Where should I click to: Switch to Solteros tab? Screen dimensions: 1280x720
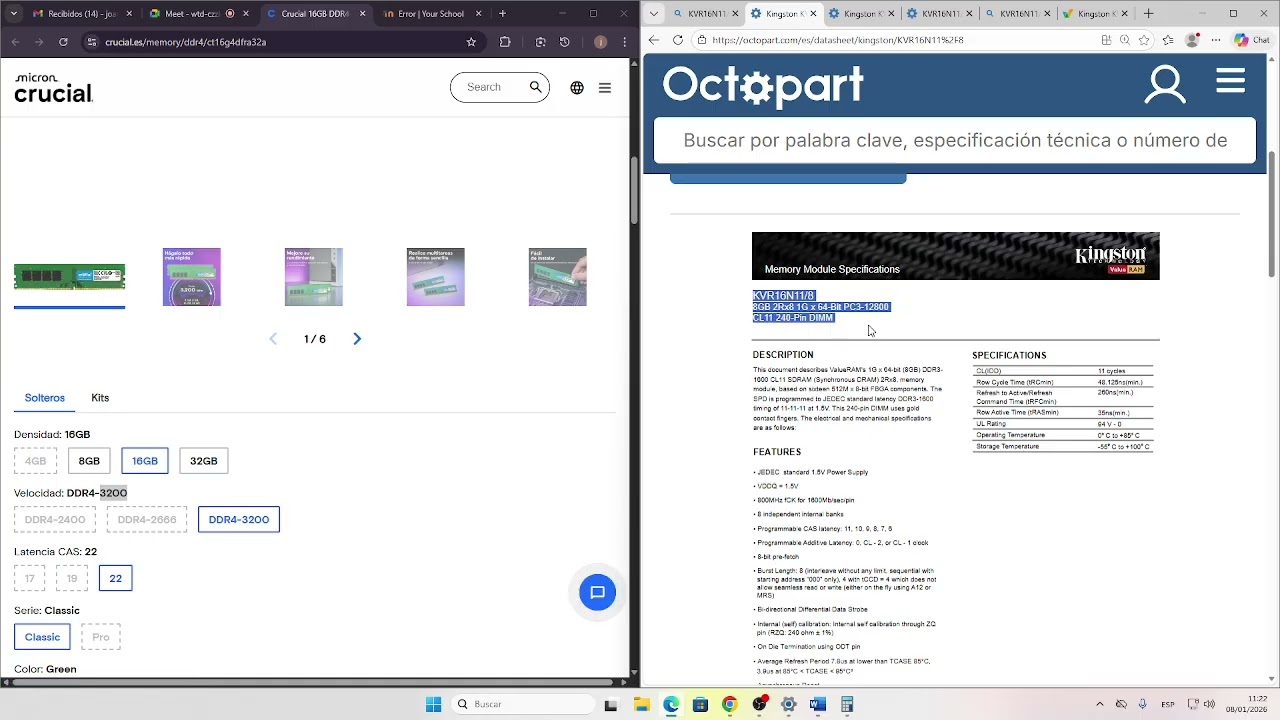click(45, 398)
